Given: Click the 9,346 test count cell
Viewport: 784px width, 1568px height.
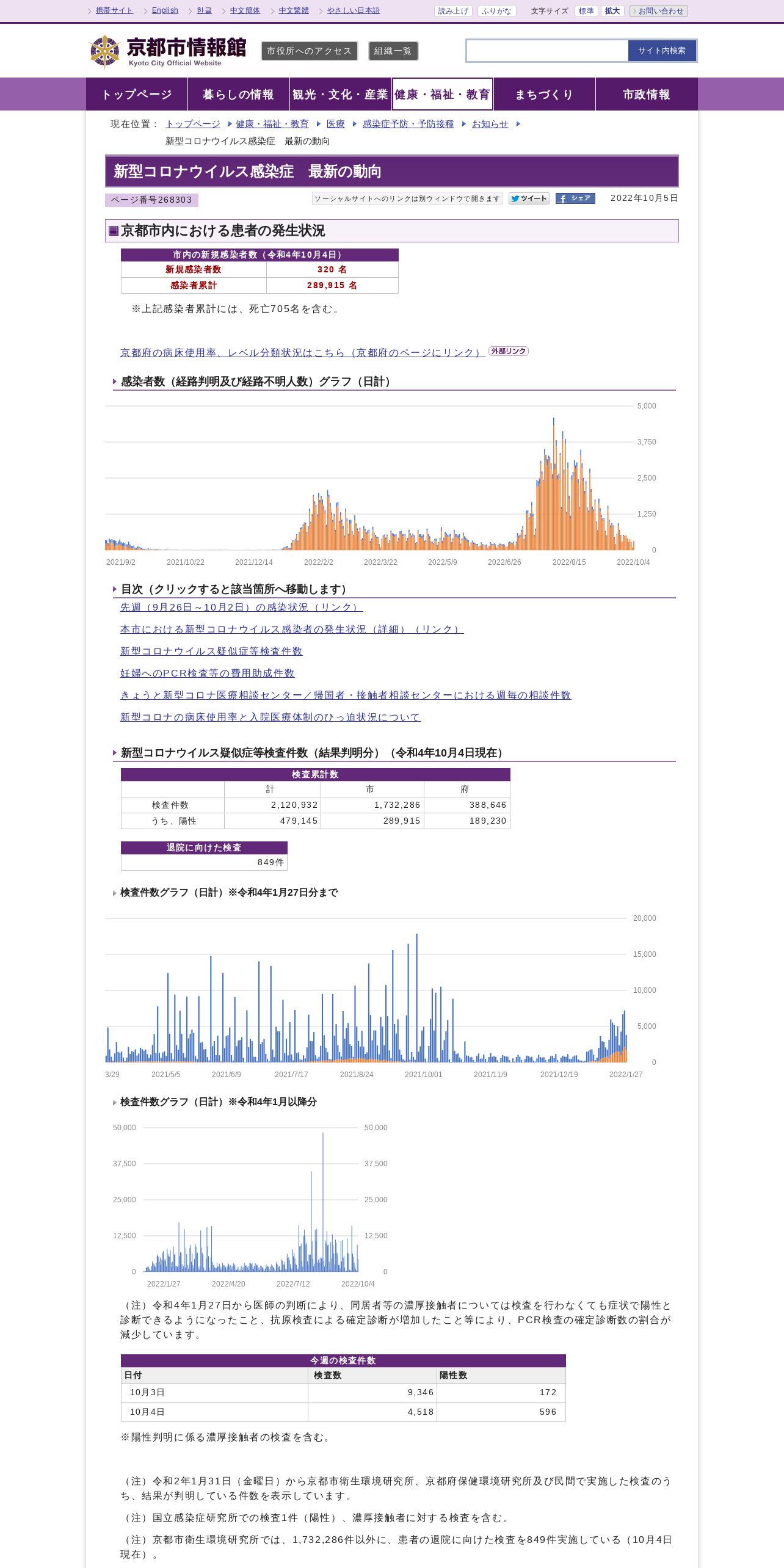Looking at the screenshot, I should tap(372, 1392).
